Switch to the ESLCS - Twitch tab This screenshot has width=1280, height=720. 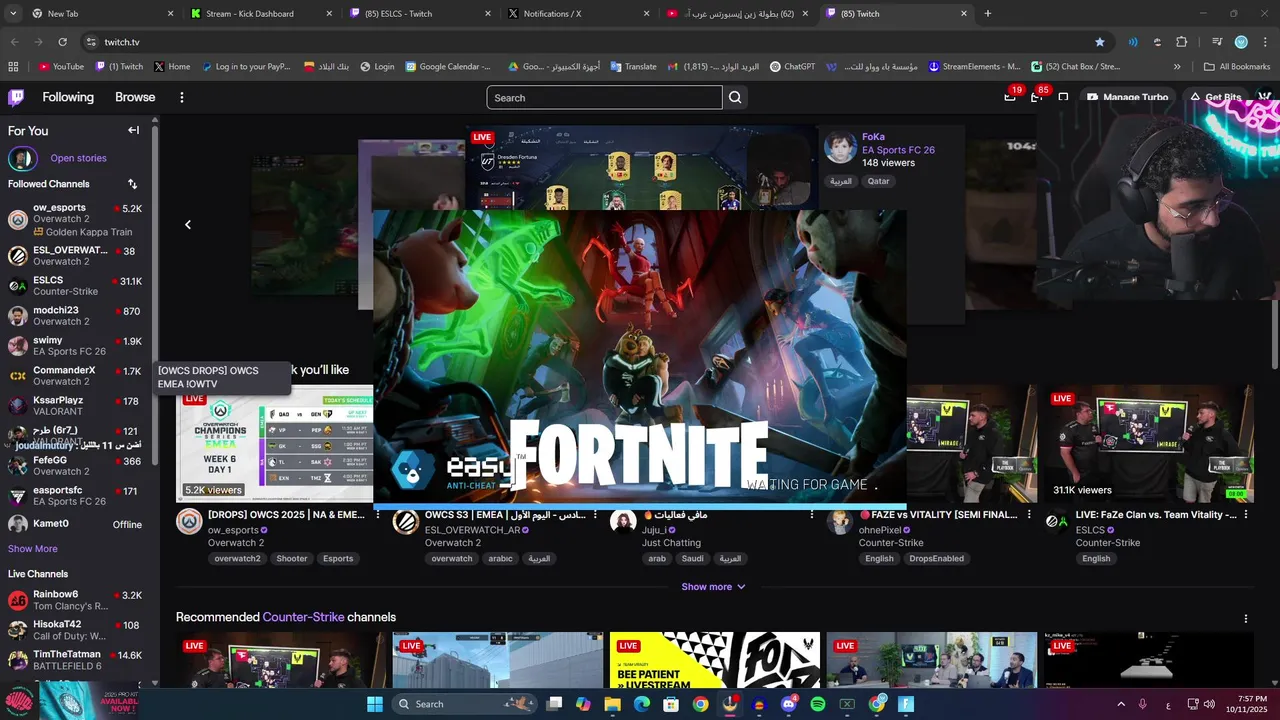coord(420,14)
